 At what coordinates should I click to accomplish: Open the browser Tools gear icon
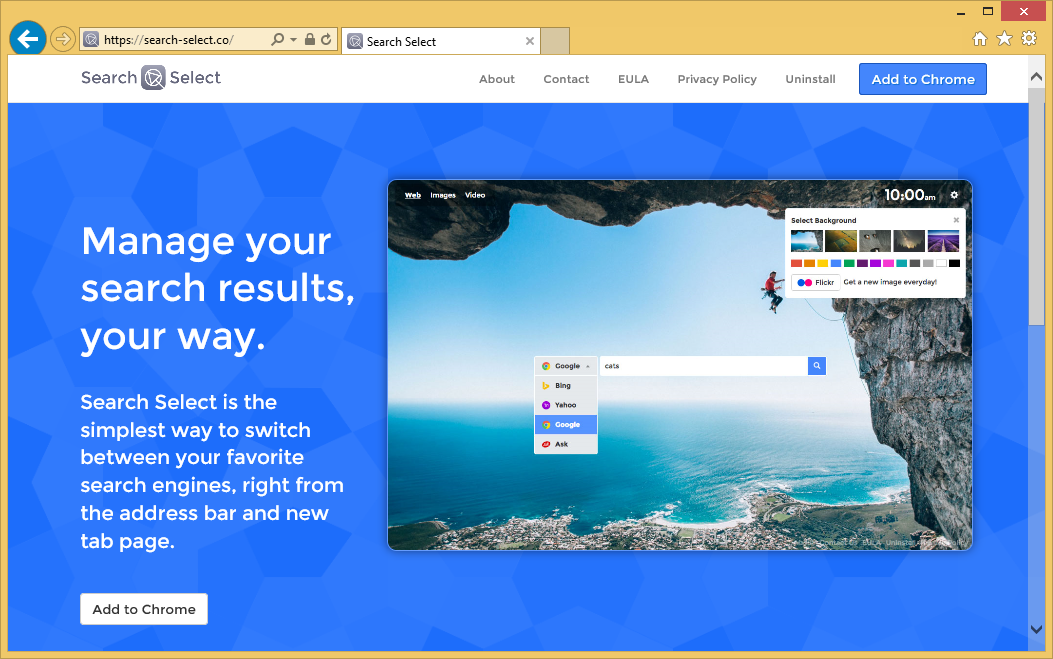click(x=1028, y=38)
